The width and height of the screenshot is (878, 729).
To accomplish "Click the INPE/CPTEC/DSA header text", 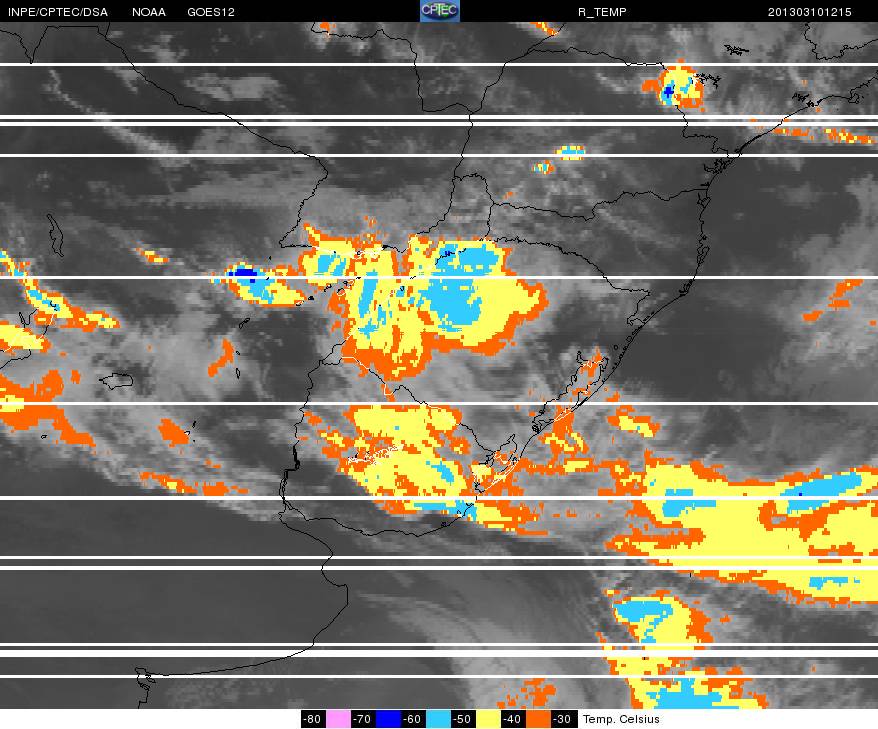I will [x=58, y=12].
